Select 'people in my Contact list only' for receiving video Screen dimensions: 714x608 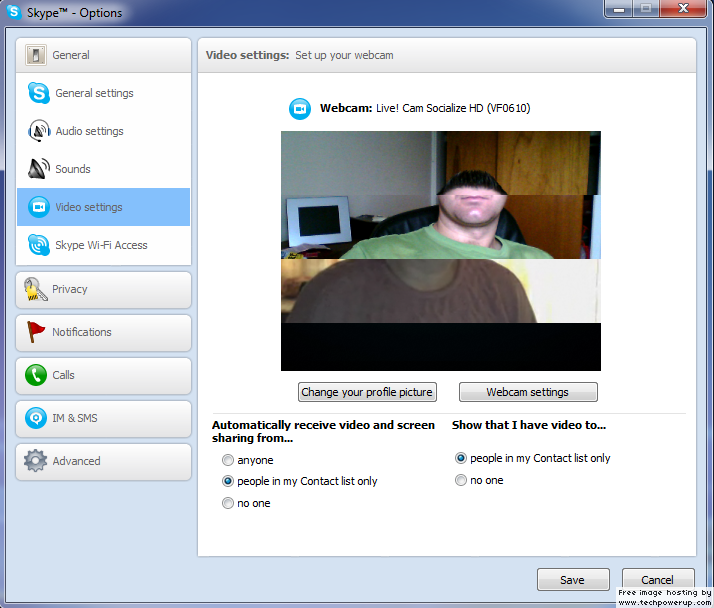tap(228, 481)
